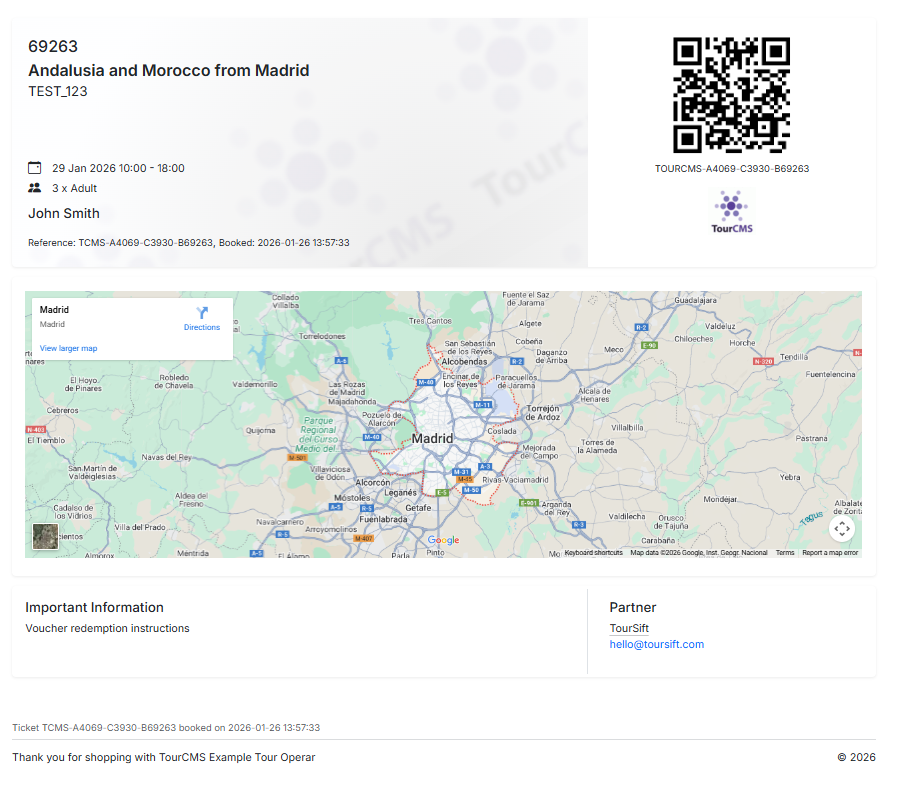Viewport: 898px width, 805px height.
Task: Click the Directions arrow icon on map
Action: pyautogui.click(x=202, y=313)
